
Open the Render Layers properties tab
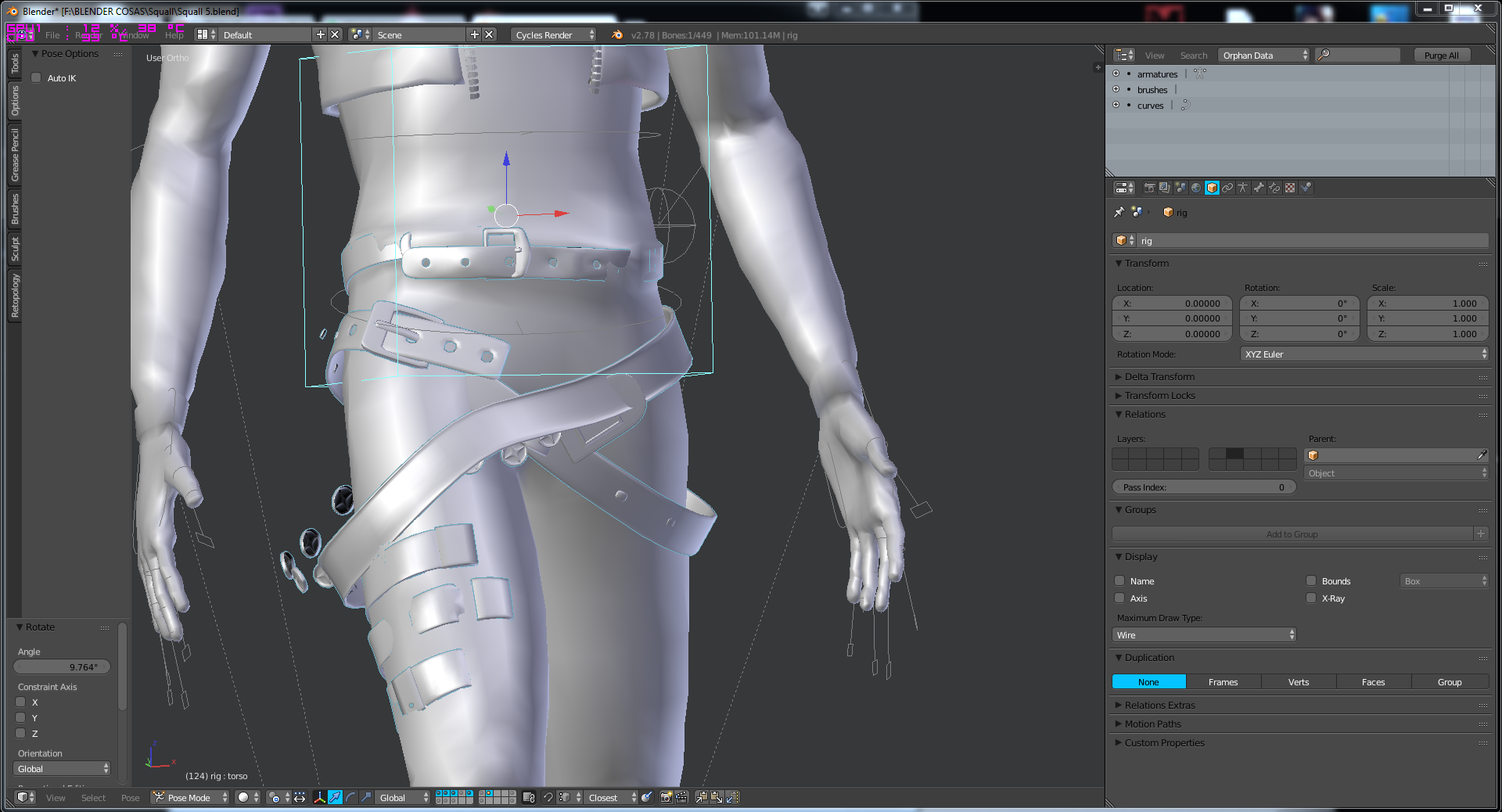pos(1165,188)
